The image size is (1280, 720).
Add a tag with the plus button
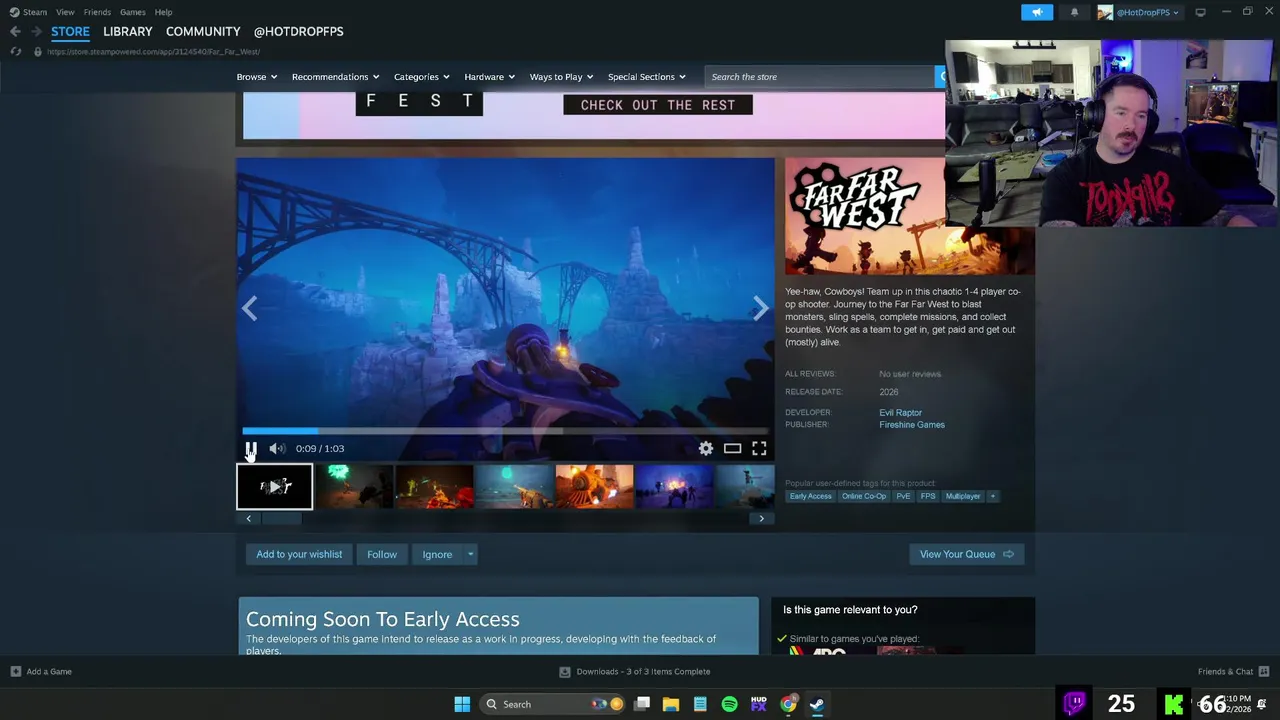coord(993,496)
